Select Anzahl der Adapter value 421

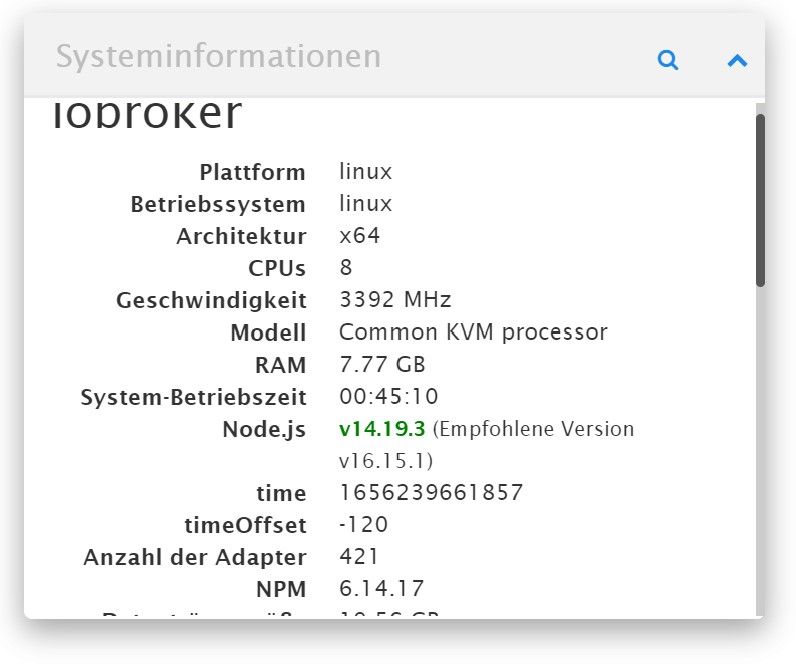[x=358, y=556]
